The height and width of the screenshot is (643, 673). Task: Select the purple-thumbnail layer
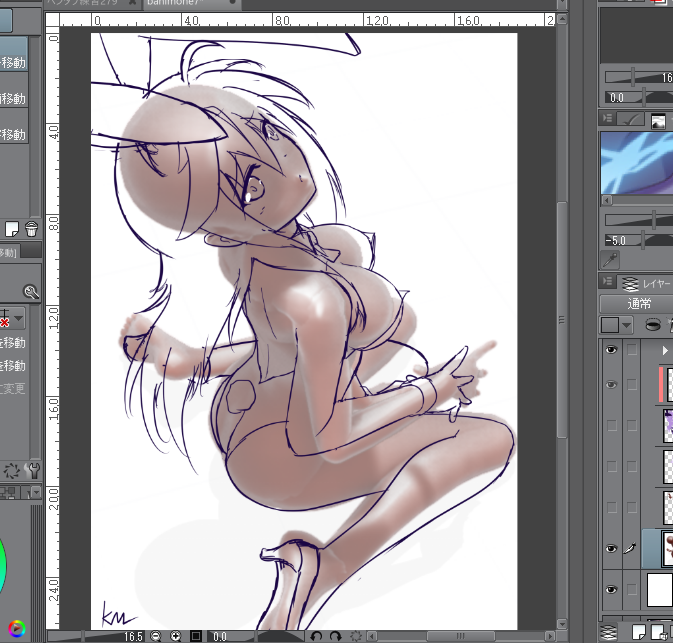(x=668, y=425)
